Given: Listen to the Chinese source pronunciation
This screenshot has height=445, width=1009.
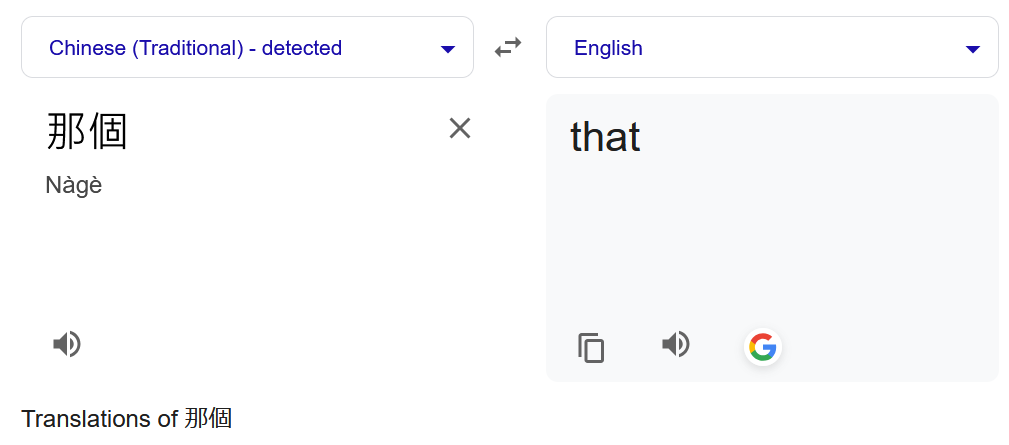Looking at the screenshot, I should pyautogui.click(x=66, y=344).
